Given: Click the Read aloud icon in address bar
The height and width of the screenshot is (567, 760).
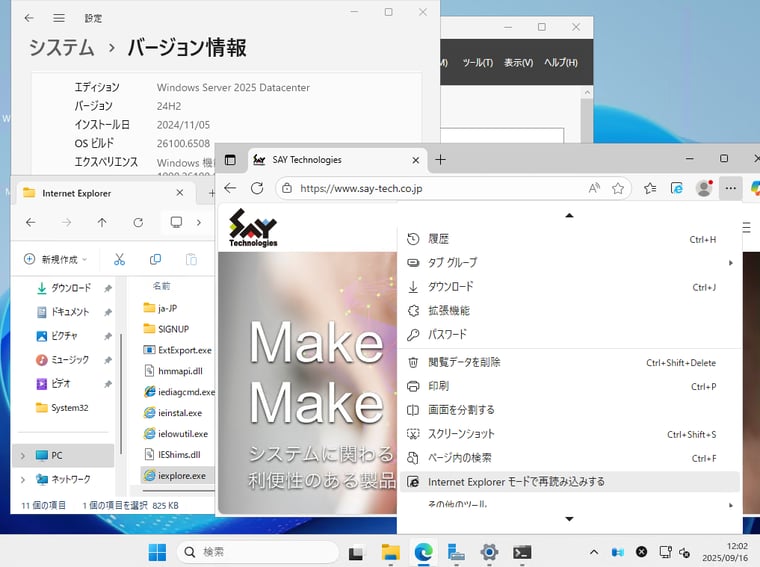Looking at the screenshot, I should click(x=594, y=188).
